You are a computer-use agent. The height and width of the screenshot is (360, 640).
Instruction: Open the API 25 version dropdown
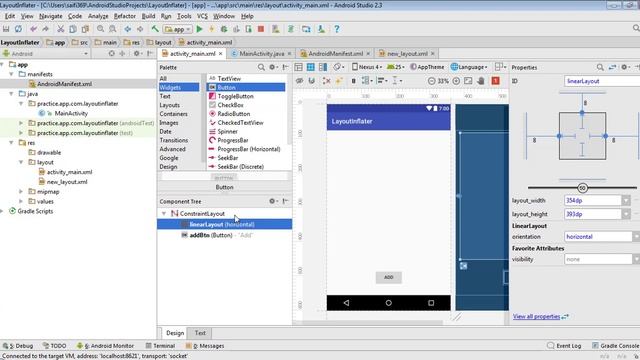tap(396, 67)
